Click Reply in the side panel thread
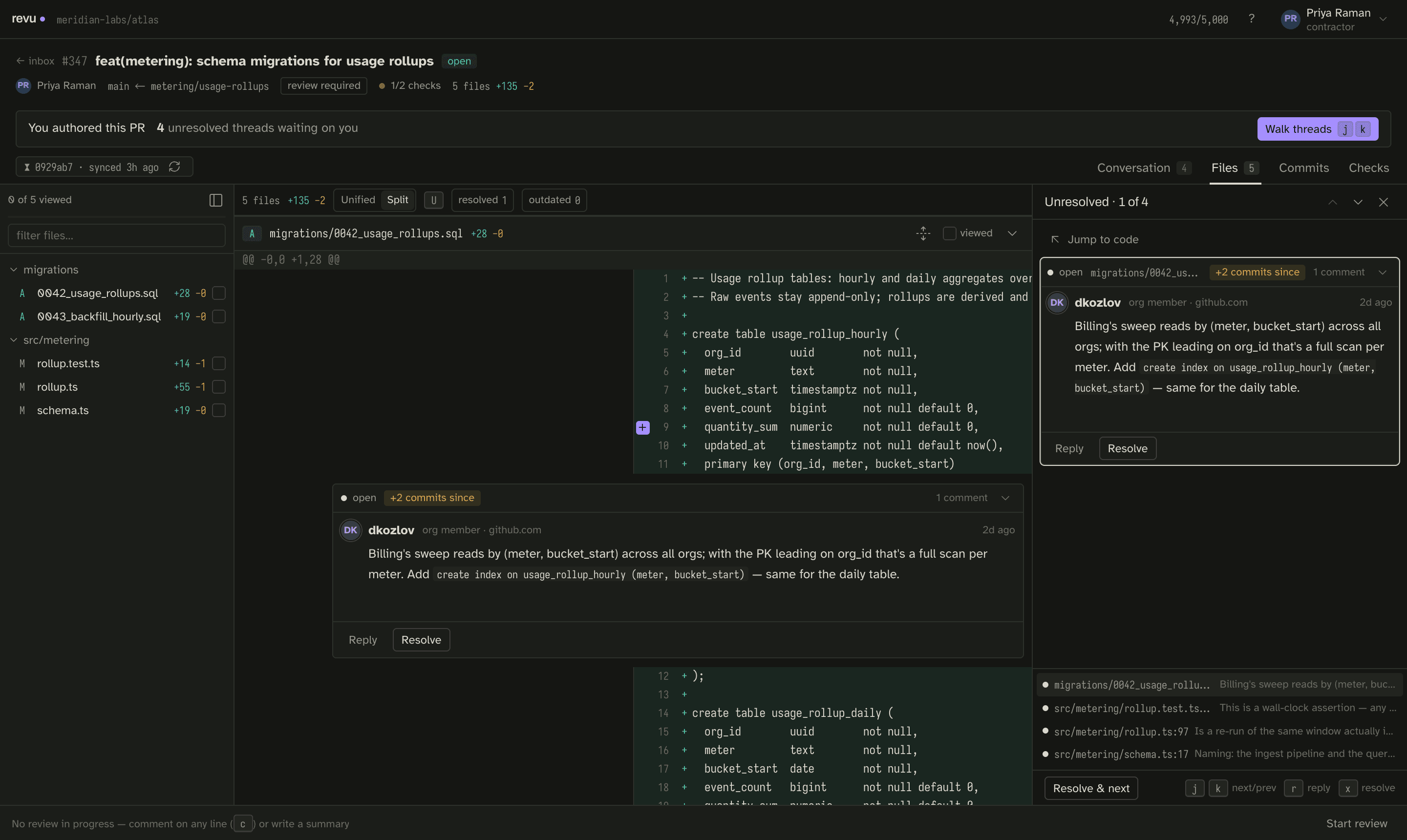 1069,448
